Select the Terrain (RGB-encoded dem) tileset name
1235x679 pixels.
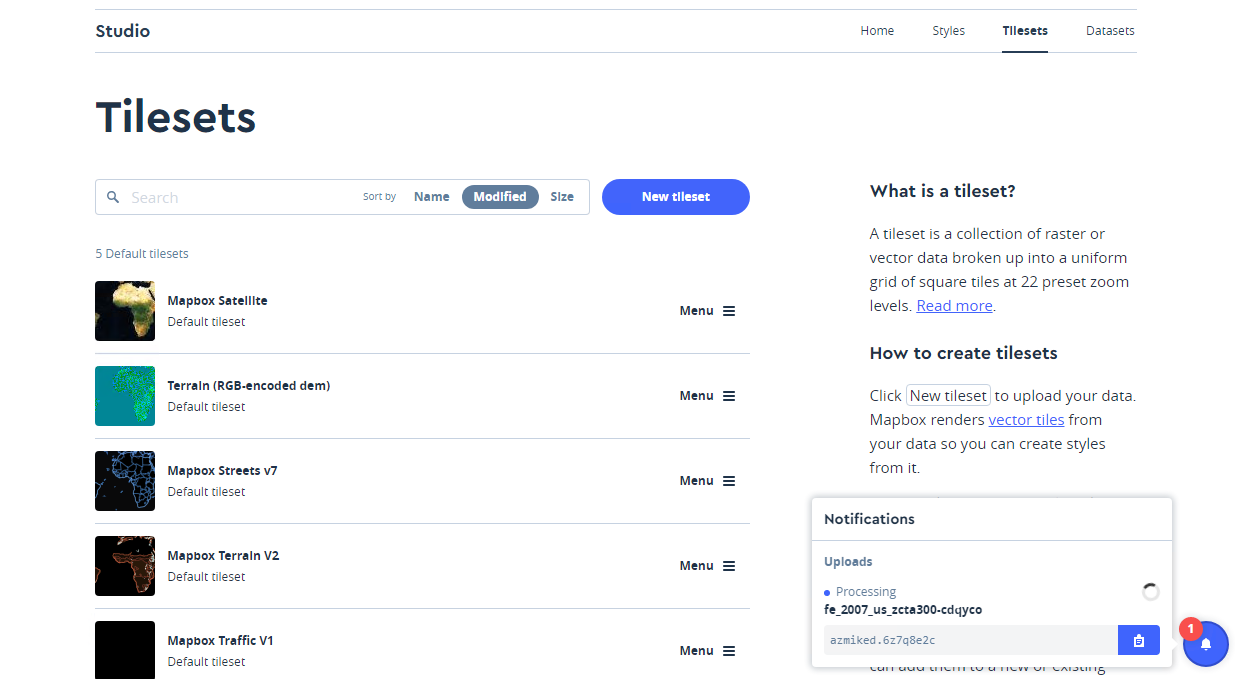tap(249, 386)
